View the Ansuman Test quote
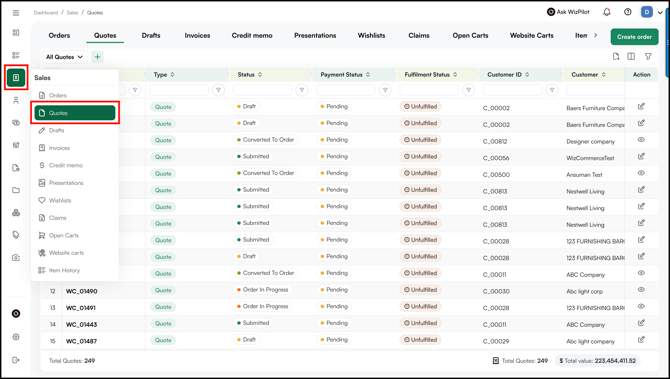This screenshot has height=379, width=670. 641,173
